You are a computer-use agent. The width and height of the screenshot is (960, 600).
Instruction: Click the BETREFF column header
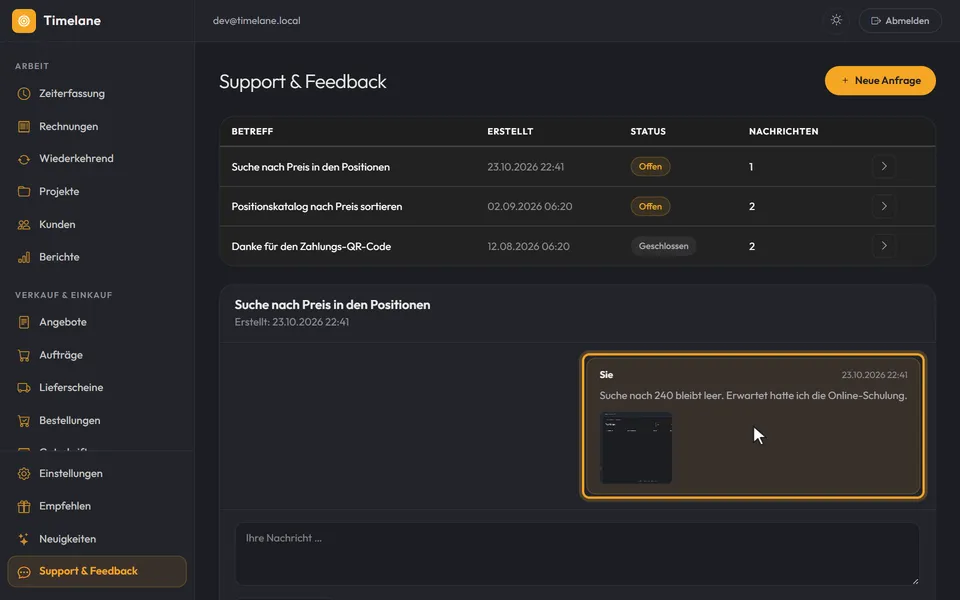252,132
